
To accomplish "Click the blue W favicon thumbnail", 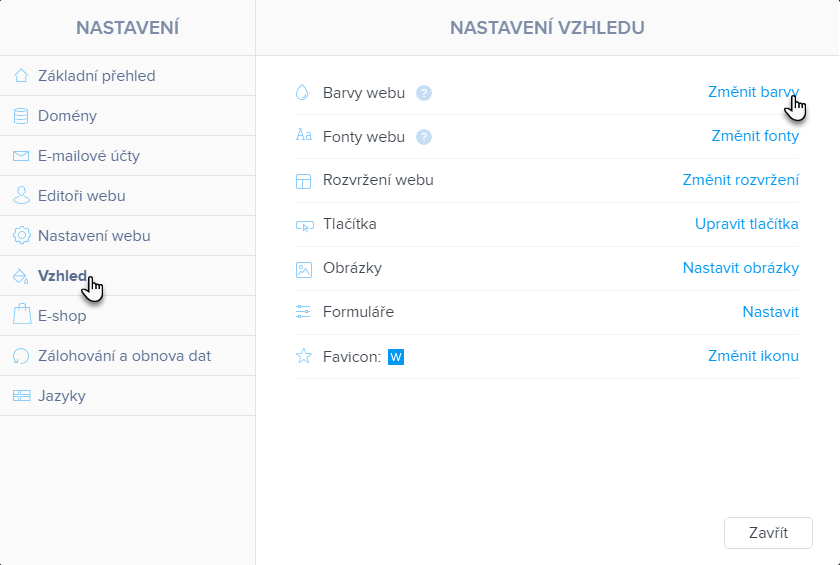I will (396, 357).
